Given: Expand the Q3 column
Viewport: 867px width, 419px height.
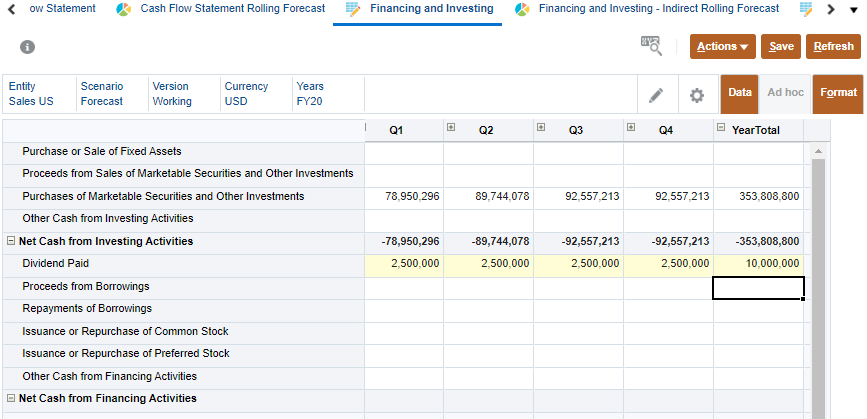Looking at the screenshot, I should (x=541, y=127).
